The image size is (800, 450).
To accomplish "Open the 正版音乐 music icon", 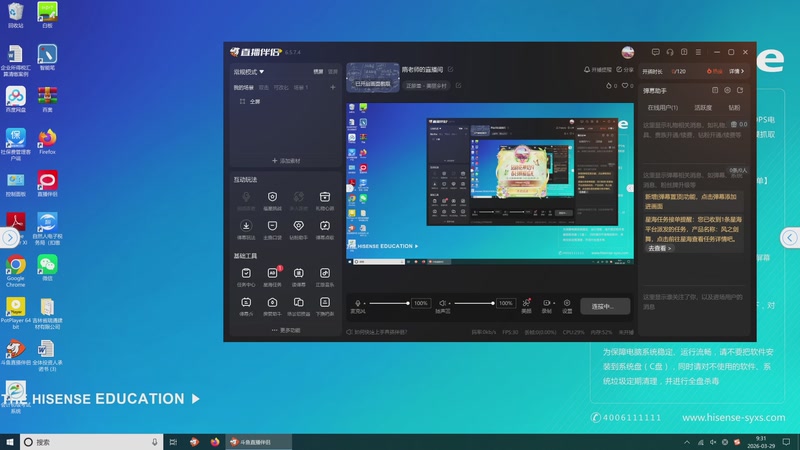I will [324, 273].
